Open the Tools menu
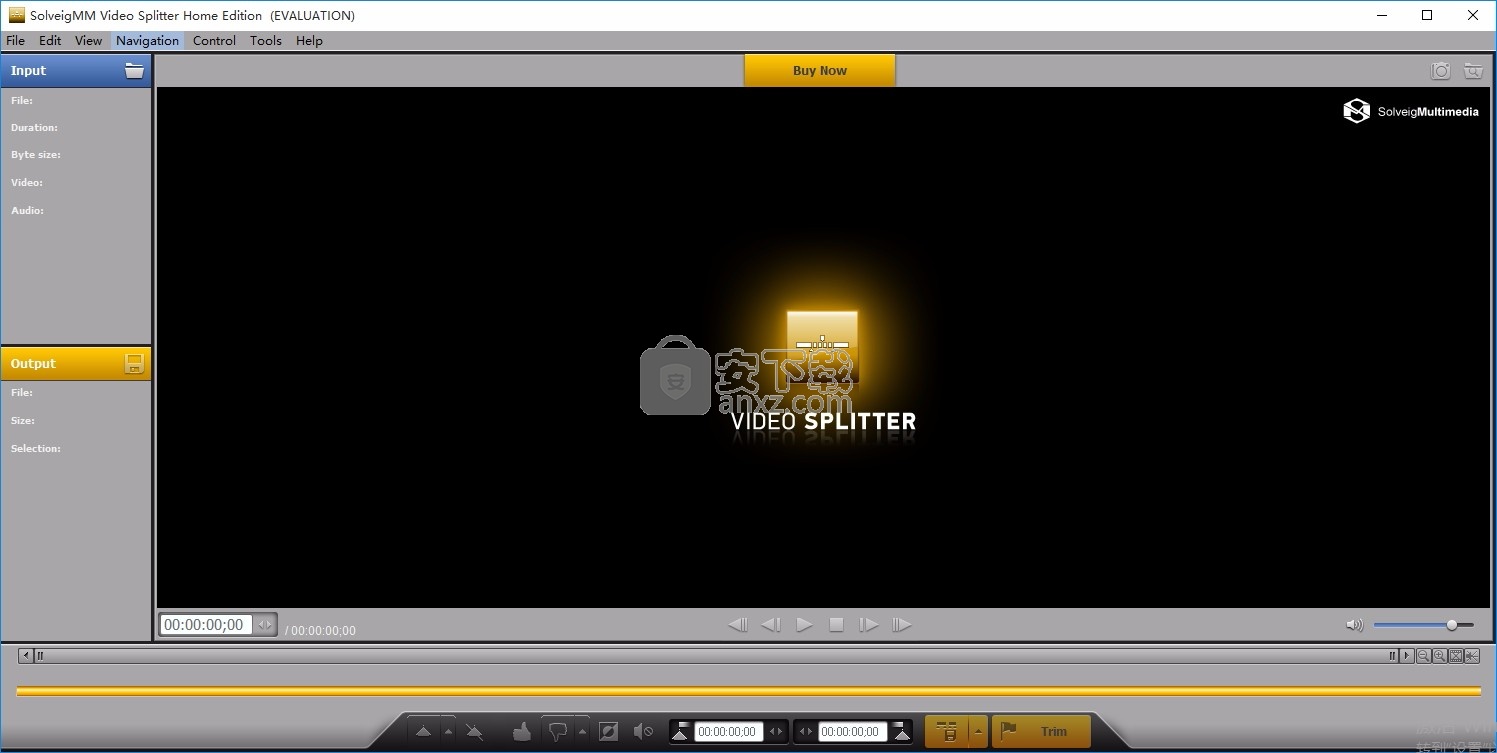The height and width of the screenshot is (753, 1497). click(x=266, y=41)
